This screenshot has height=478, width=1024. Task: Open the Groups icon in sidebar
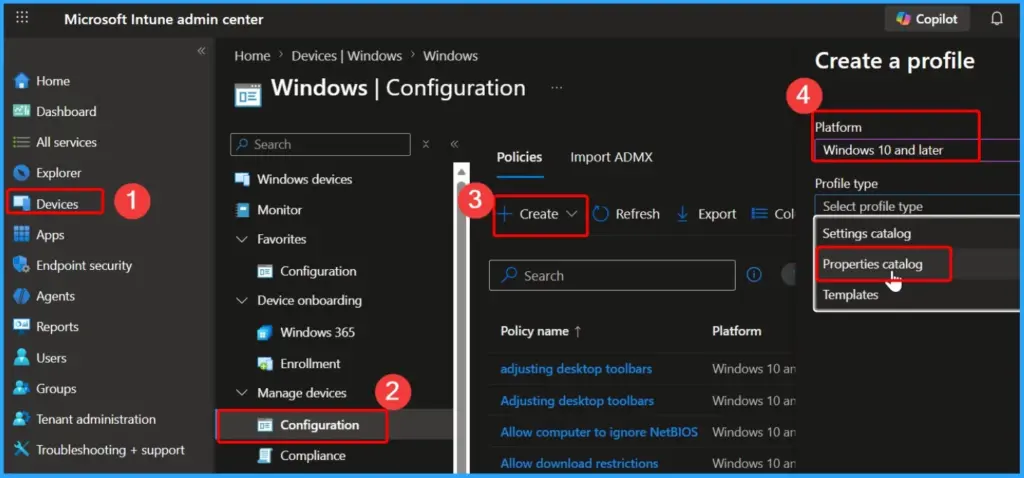click(22, 389)
